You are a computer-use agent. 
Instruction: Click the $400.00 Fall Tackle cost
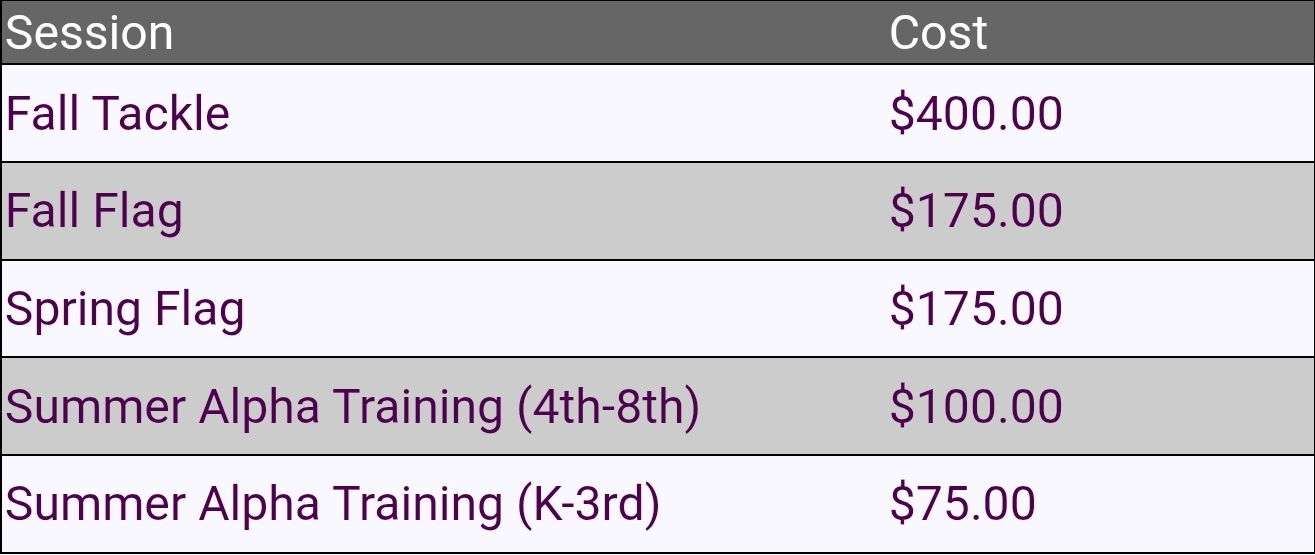tap(976, 113)
